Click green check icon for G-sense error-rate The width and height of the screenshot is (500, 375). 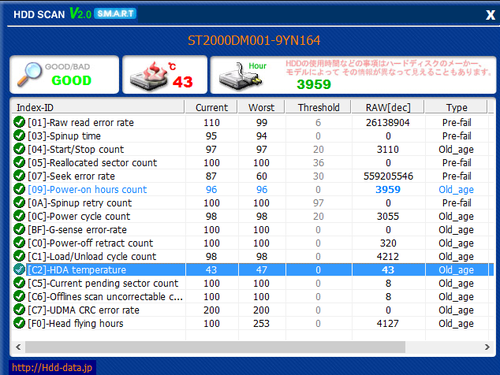click(x=19, y=229)
